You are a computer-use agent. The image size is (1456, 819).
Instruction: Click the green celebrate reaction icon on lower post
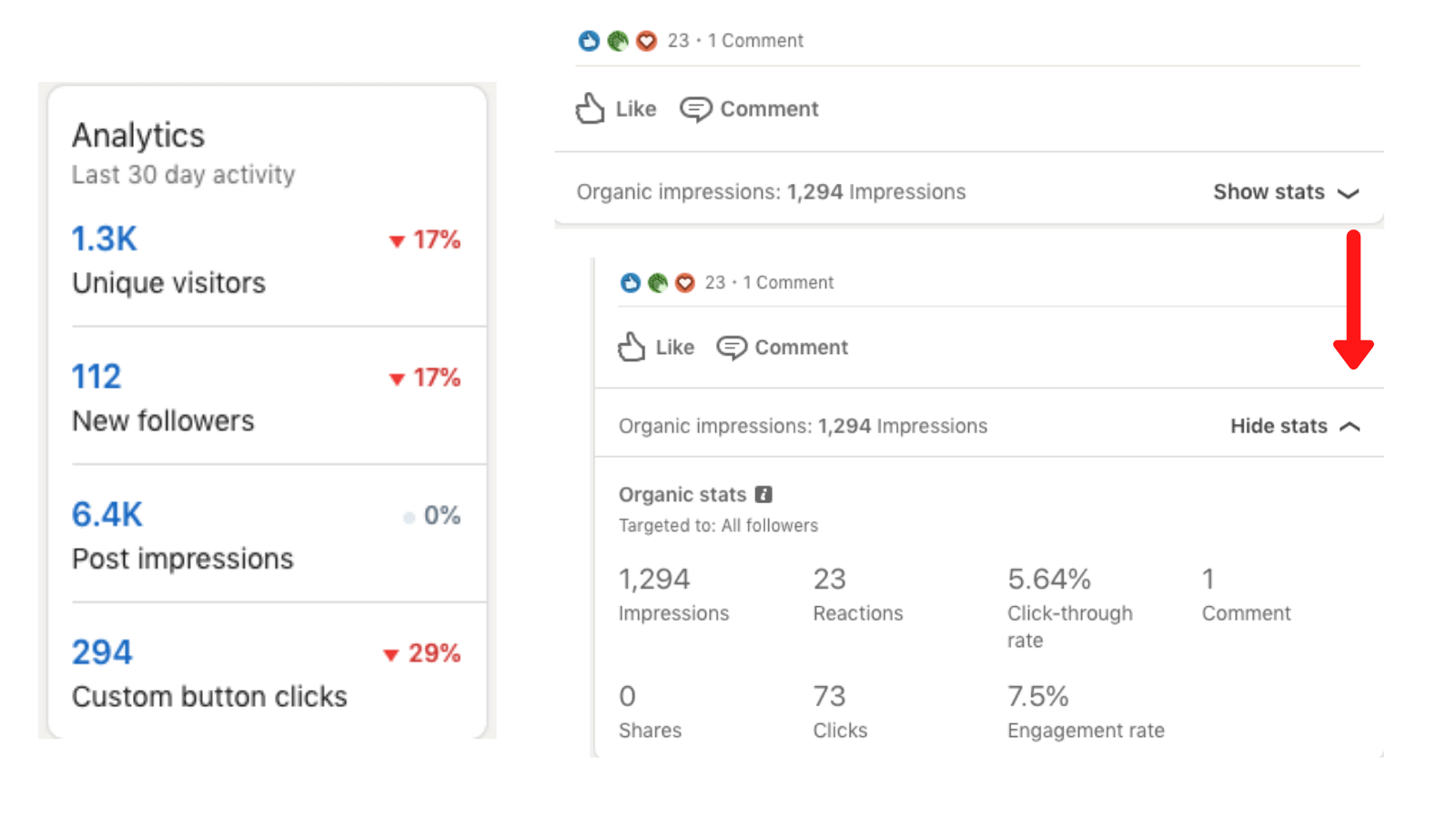pyautogui.click(x=658, y=283)
